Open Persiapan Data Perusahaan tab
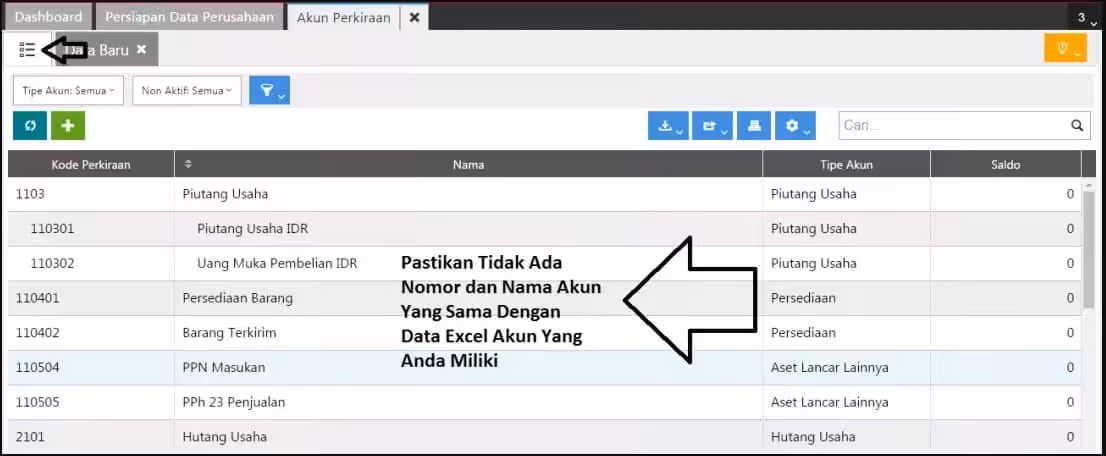 (x=190, y=17)
